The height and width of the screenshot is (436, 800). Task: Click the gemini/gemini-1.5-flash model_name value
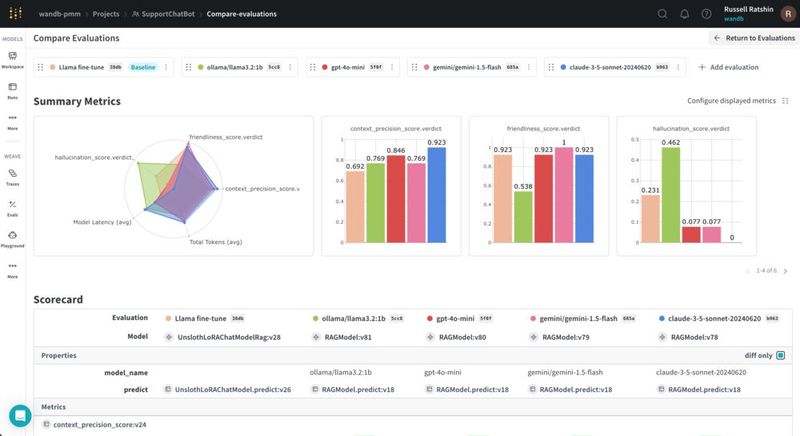click(x=565, y=372)
